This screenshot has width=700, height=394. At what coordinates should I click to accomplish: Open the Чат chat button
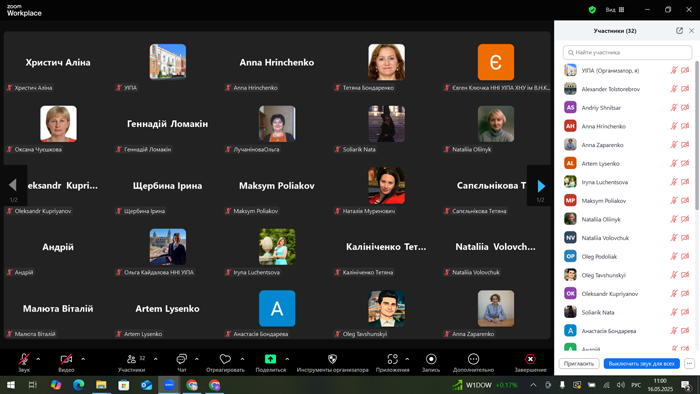tap(182, 362)
